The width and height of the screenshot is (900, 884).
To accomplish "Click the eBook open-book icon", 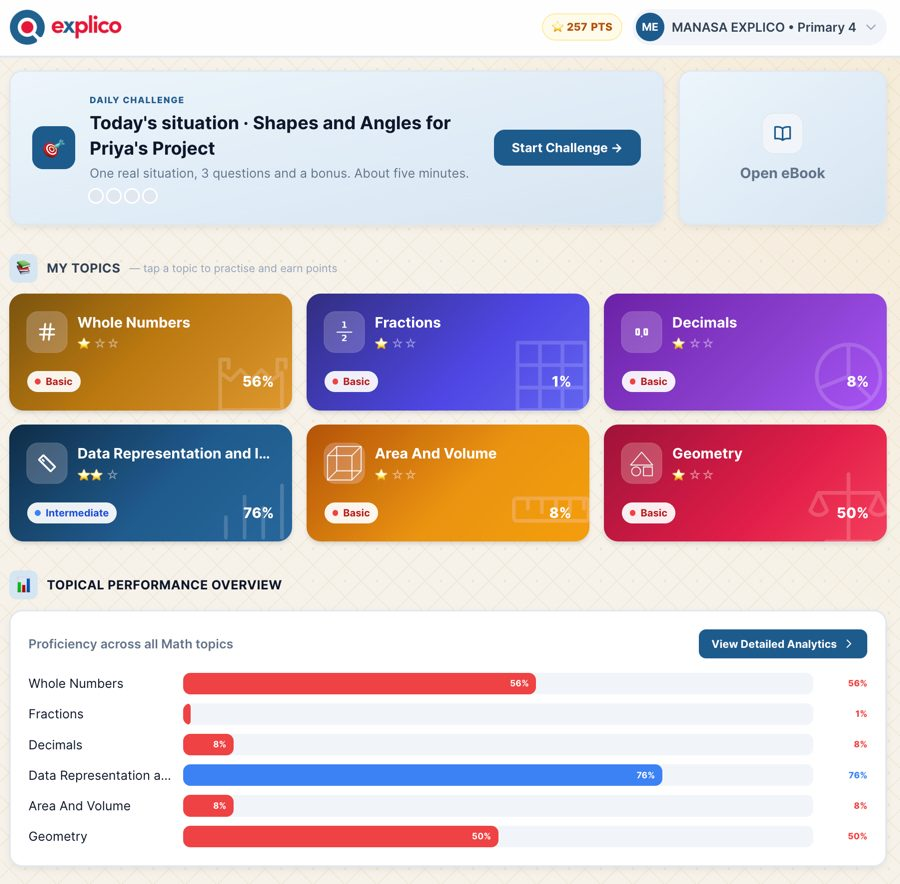I will click(x=782, y=133).
